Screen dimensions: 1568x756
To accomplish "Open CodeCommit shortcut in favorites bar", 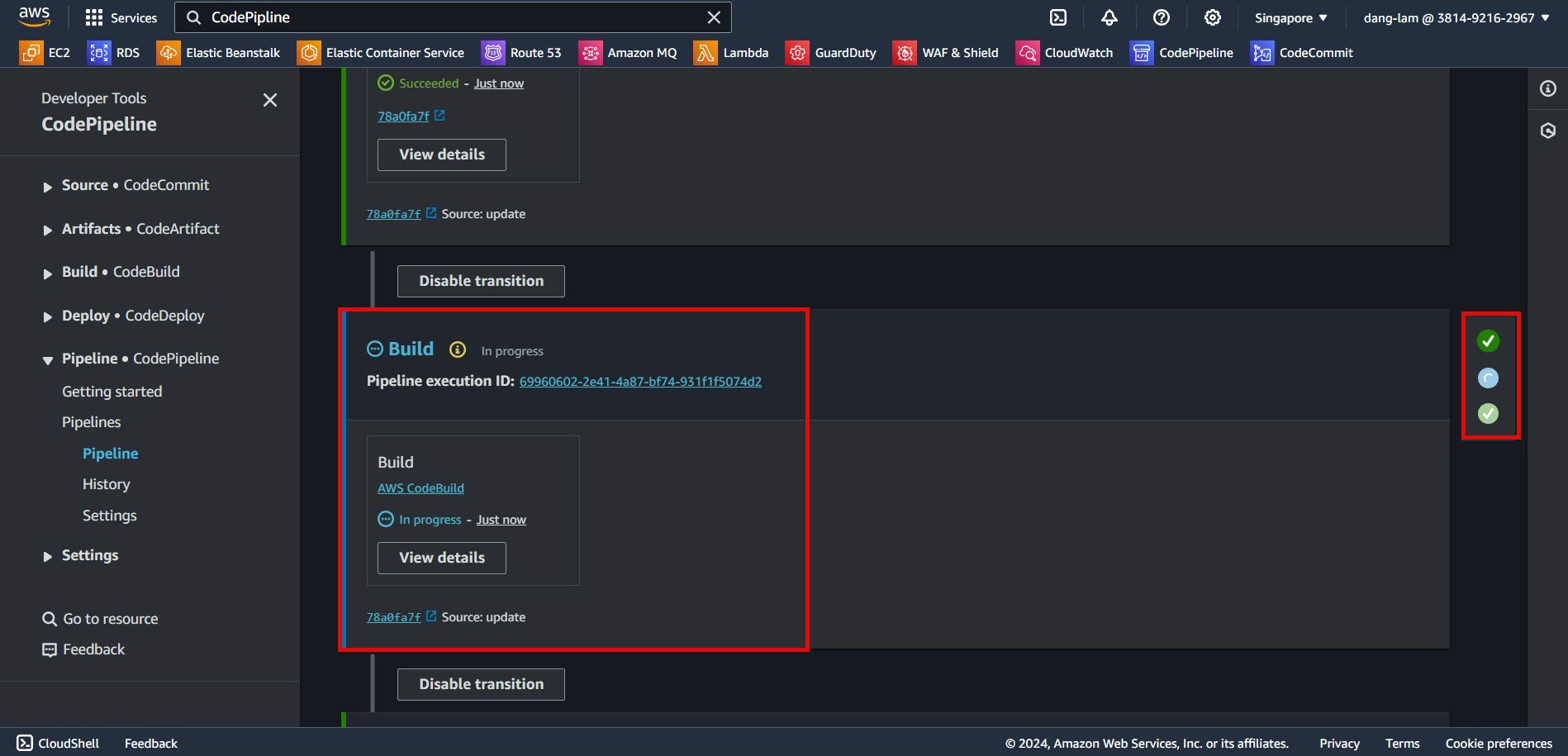I will pos(1302,53).
